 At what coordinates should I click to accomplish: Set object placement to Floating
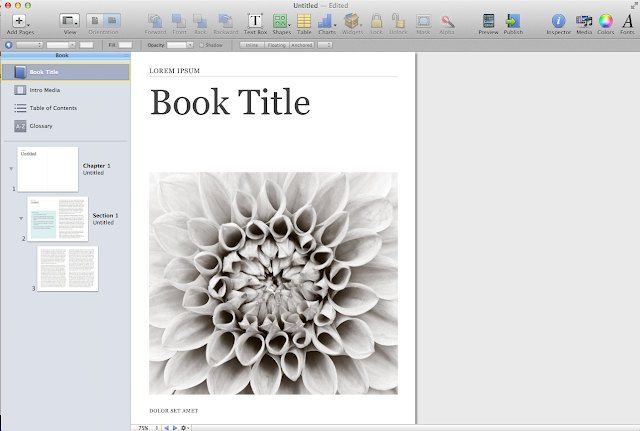pyautogui.click(x=277, y=45)
